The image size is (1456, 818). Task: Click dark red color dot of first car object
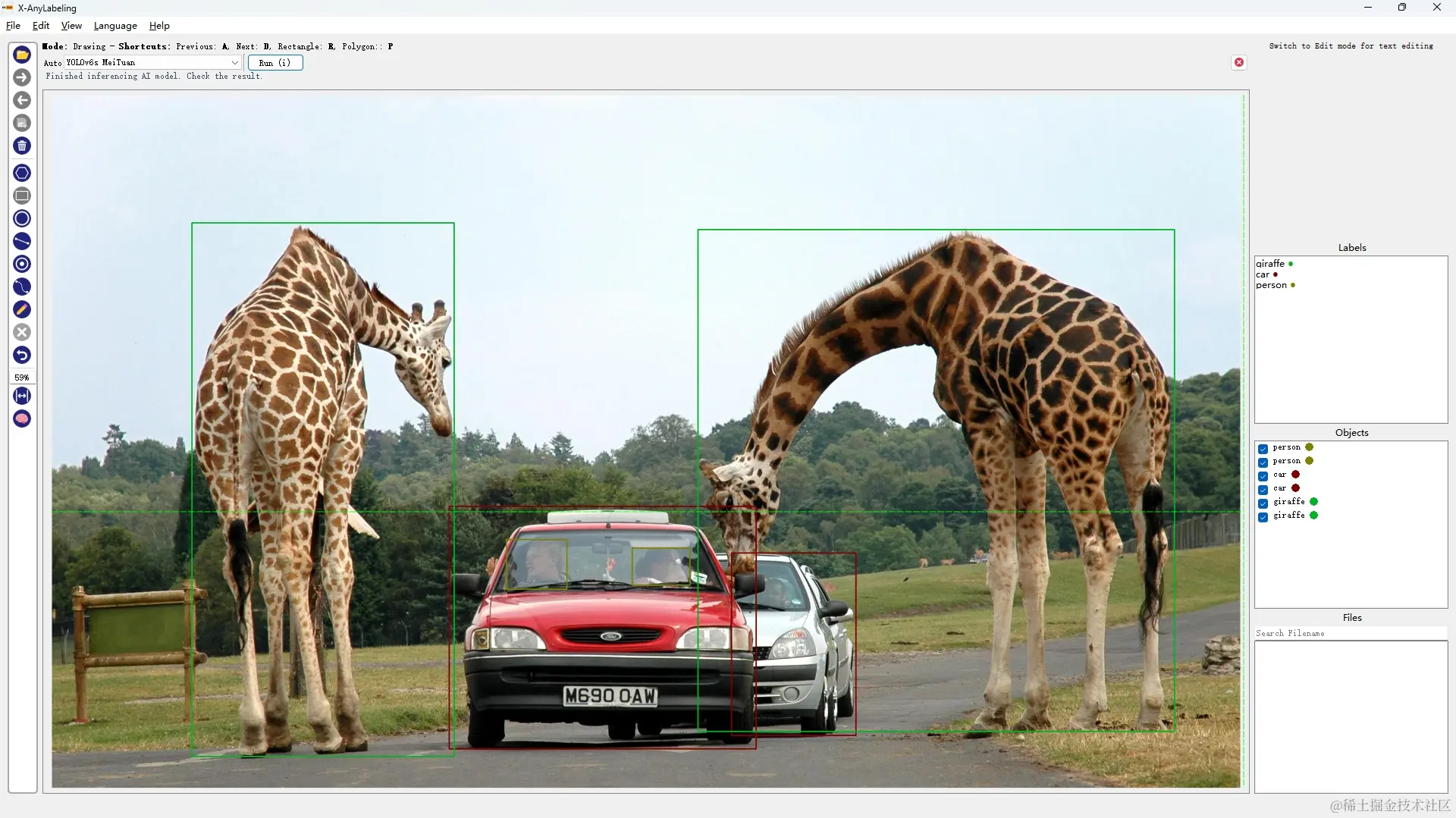[x=1296, y=475]
